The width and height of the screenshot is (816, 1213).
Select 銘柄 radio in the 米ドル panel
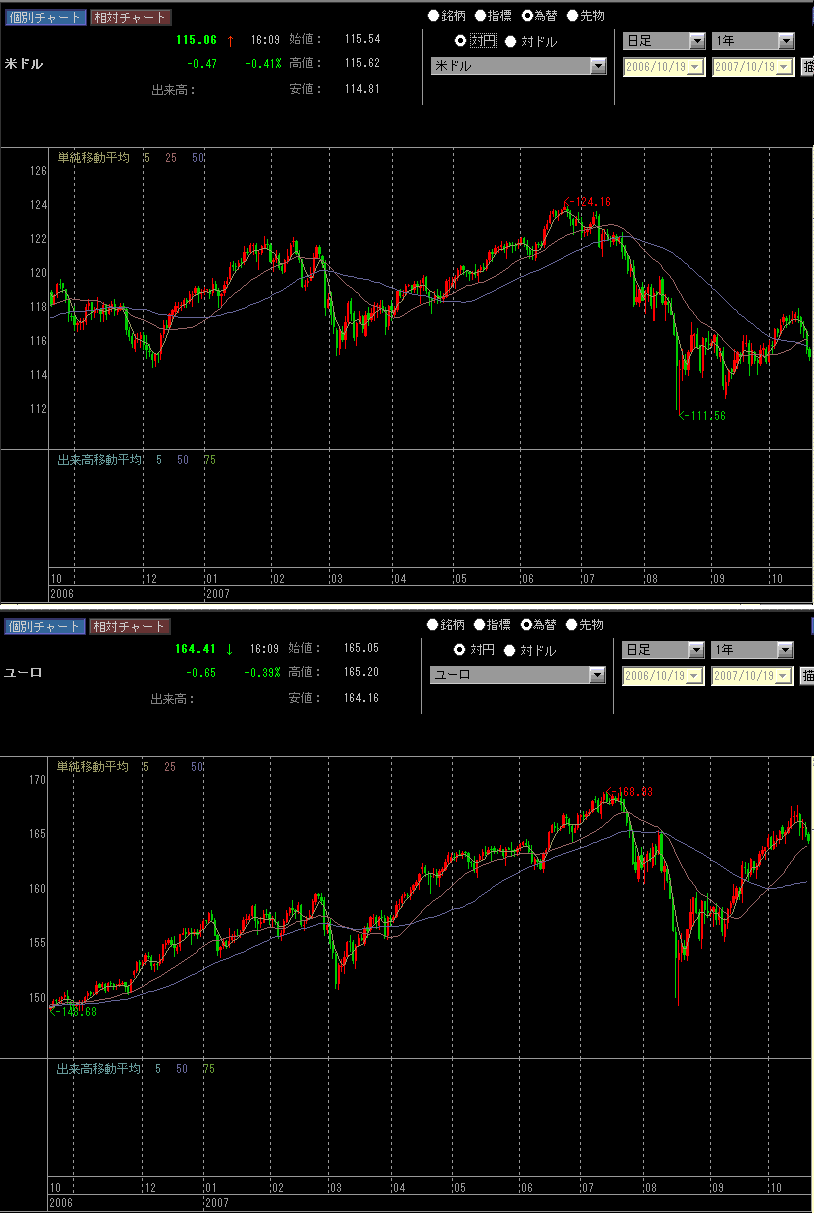(x=433, y=16)
